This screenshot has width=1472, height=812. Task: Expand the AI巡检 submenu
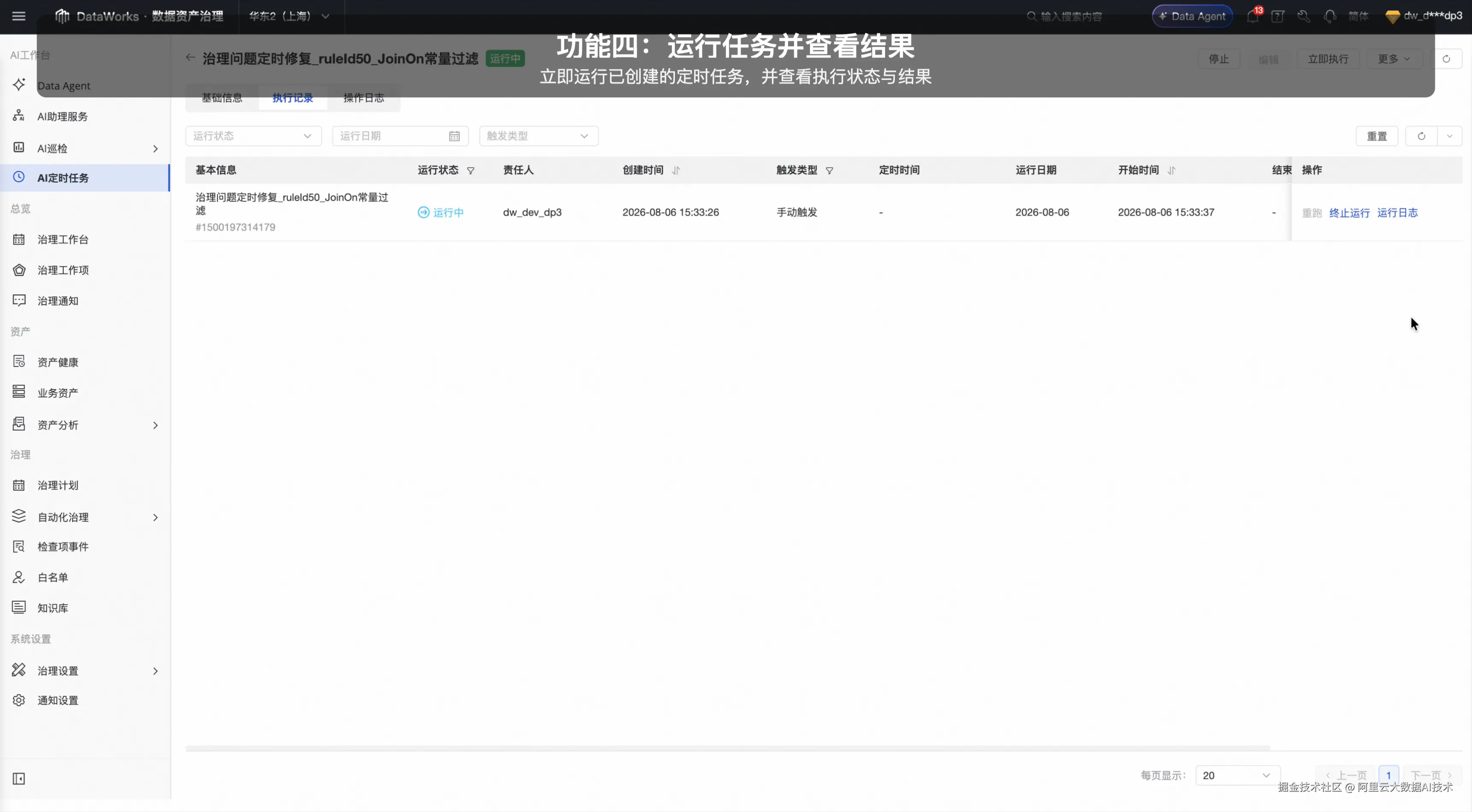click(155, 149)
